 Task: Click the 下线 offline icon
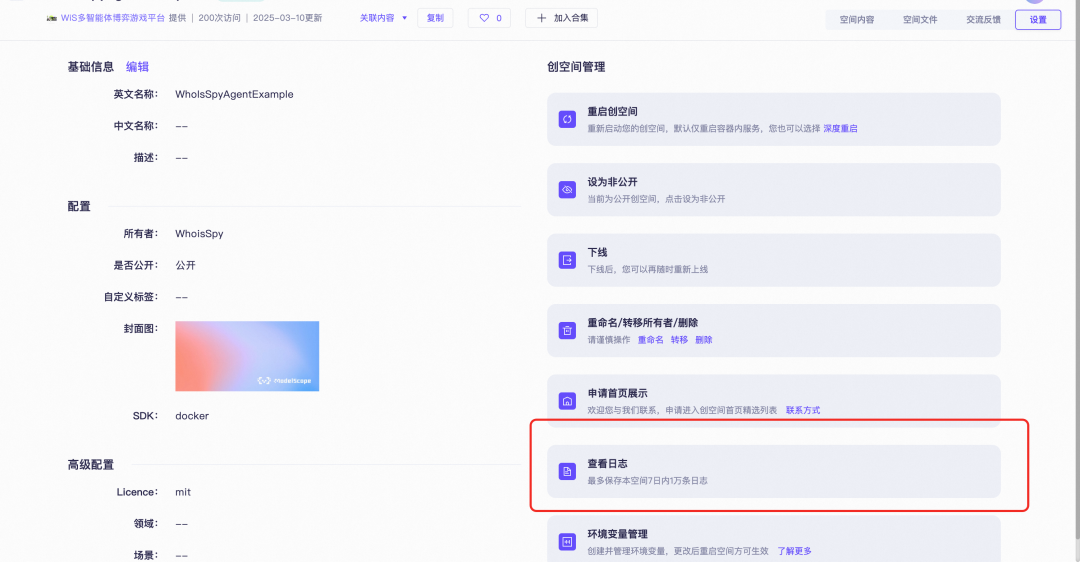(567, 260)
